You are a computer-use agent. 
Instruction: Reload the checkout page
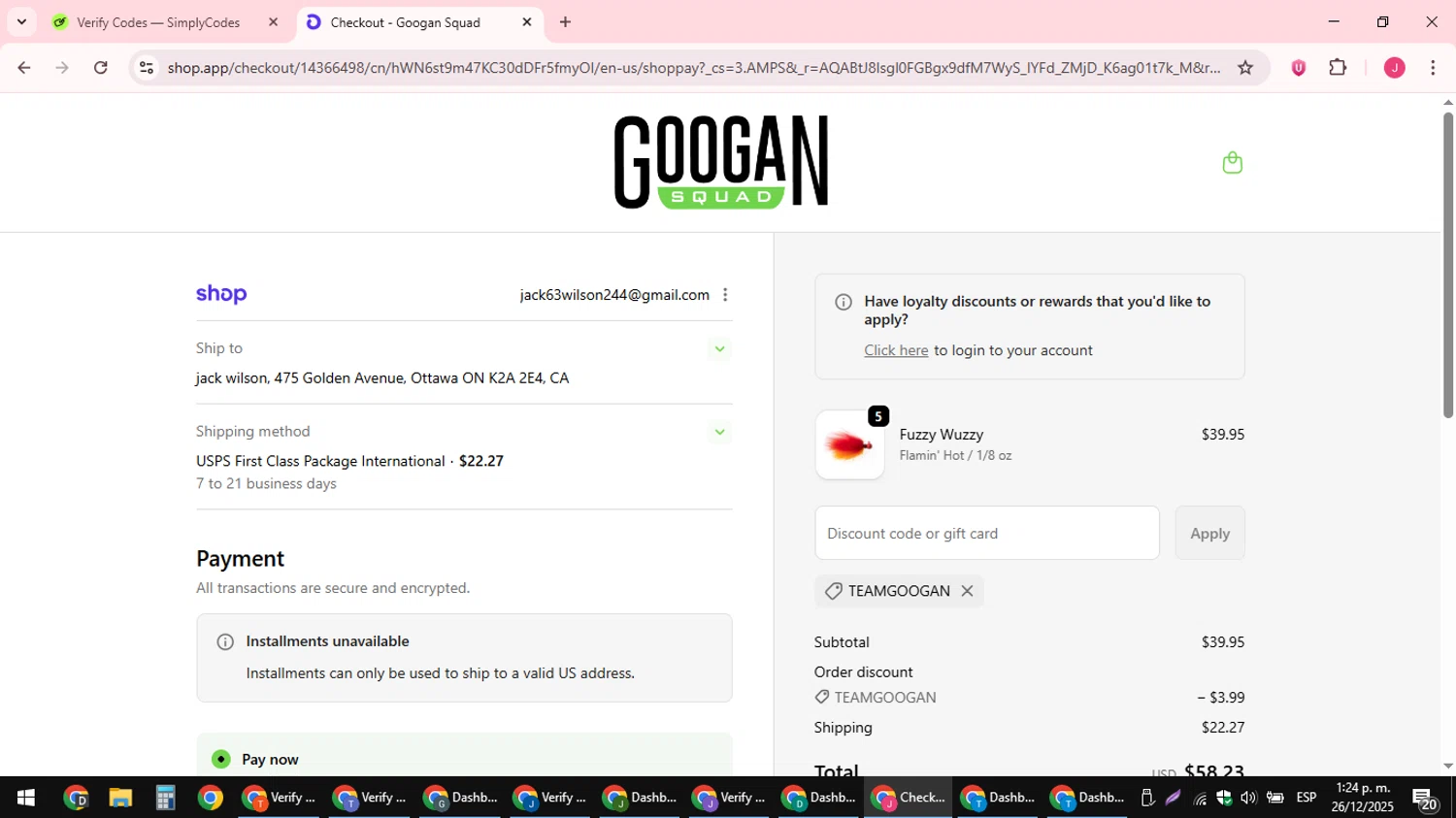click(x=101, y=68)
